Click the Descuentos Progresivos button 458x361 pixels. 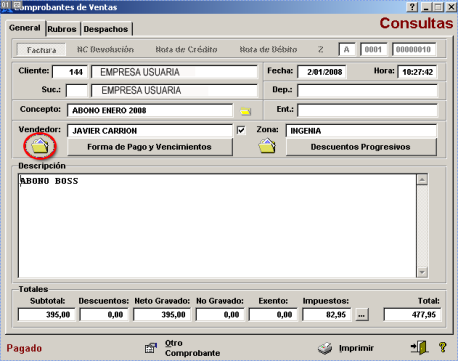[361, 147]
